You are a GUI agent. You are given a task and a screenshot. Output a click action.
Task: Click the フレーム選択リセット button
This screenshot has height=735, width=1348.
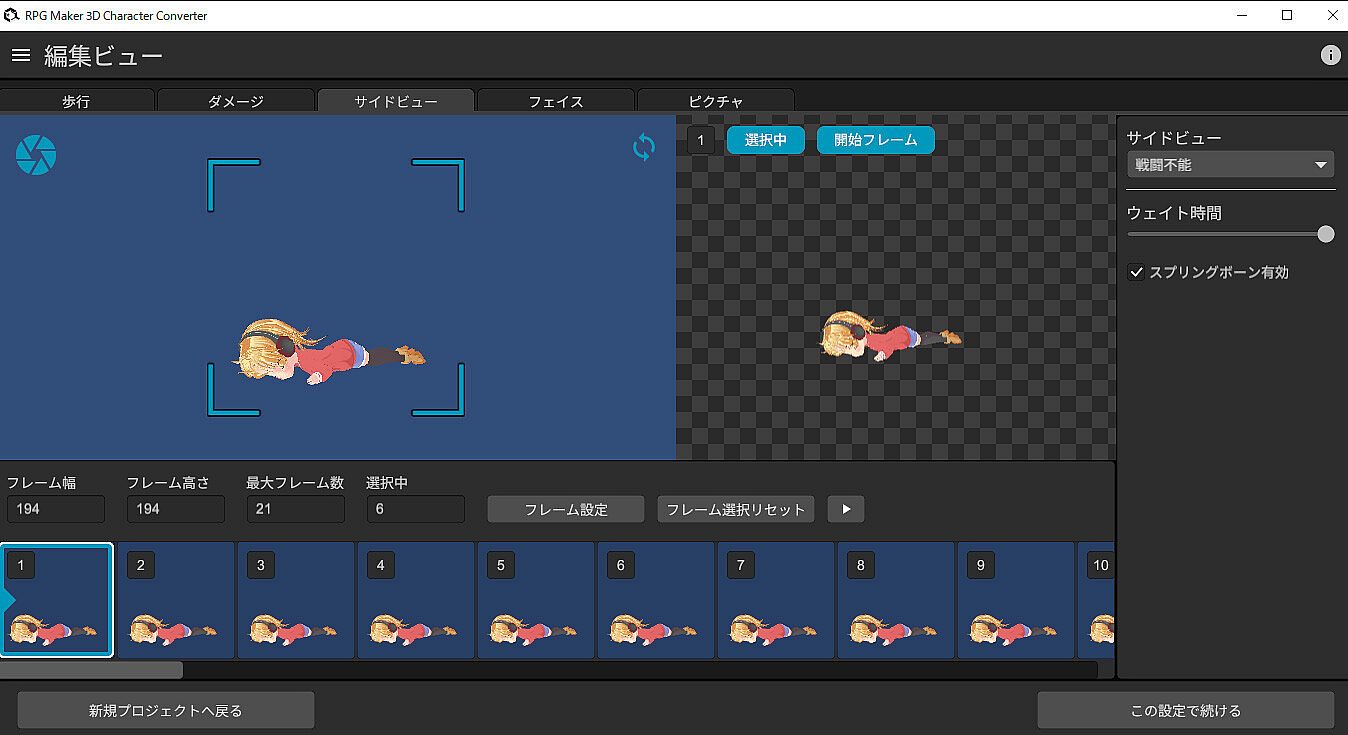click(x=735, y=509)
